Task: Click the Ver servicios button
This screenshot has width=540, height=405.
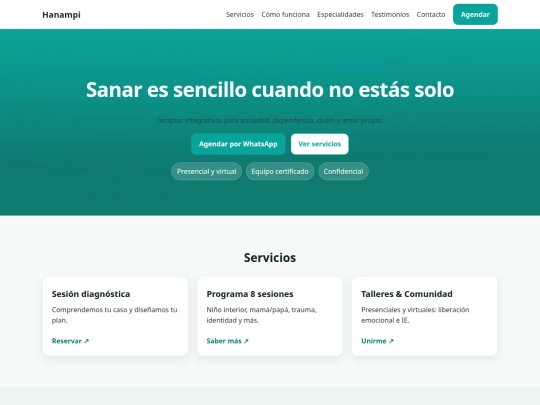Action: (320, 144)
